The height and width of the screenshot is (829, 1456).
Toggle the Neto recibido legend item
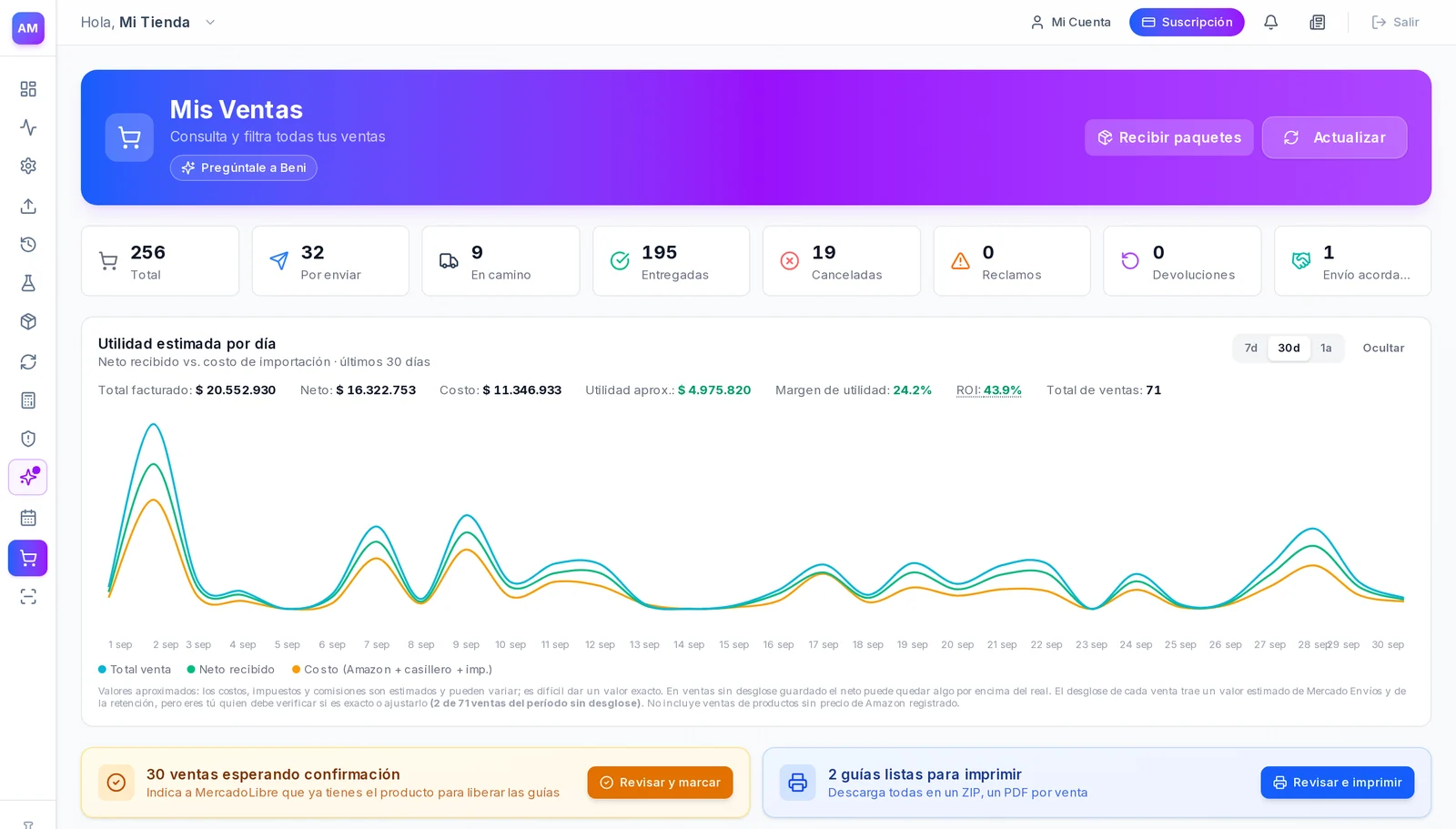click(x=230, y=669)
